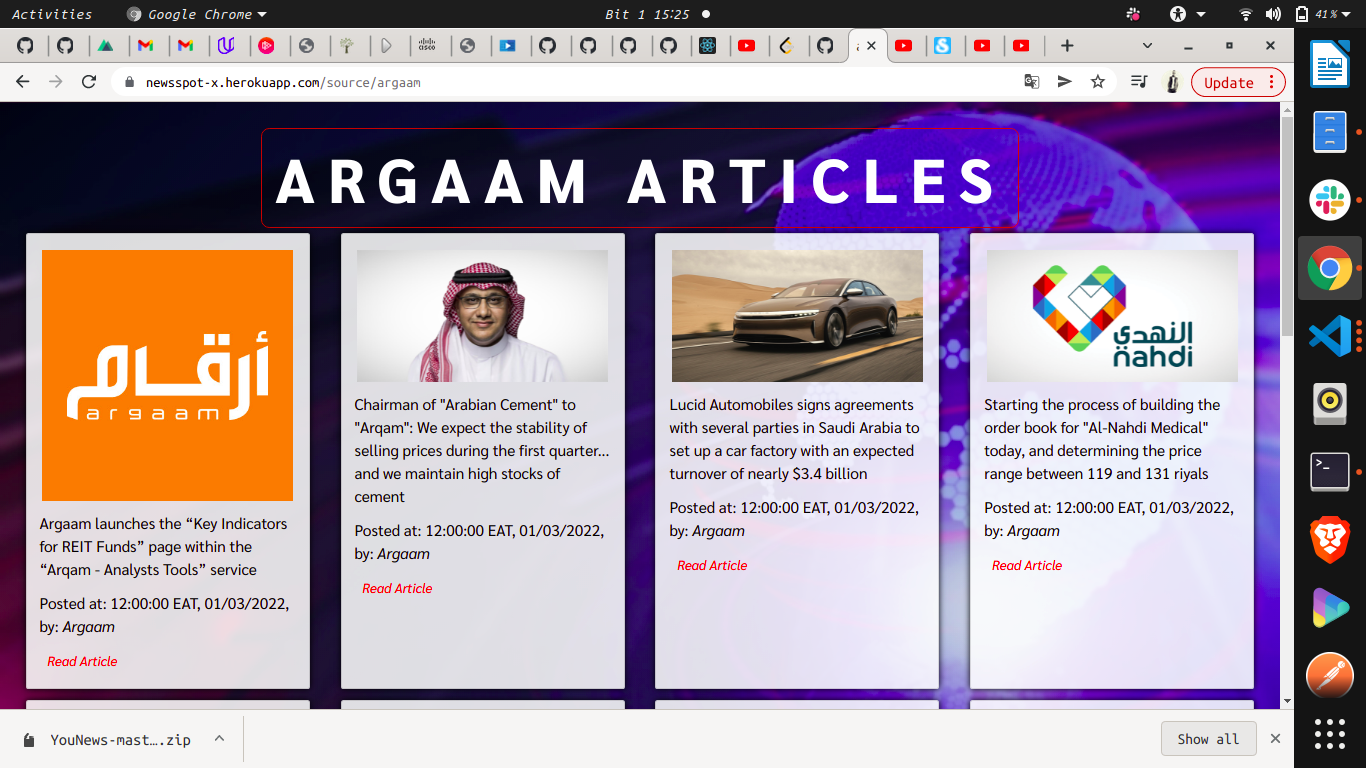Click the send/share arrow icon in address bar
The width and height of the screenshot is (1366, 768).
[1065, 82]
